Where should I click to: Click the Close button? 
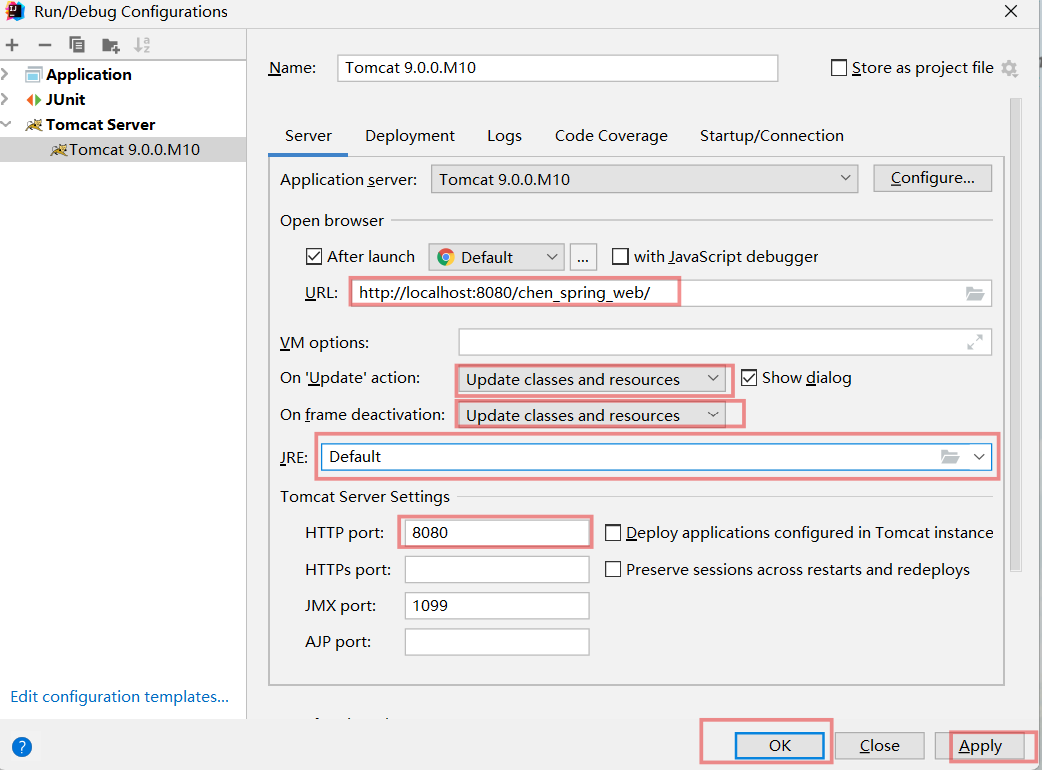point(879,745)
